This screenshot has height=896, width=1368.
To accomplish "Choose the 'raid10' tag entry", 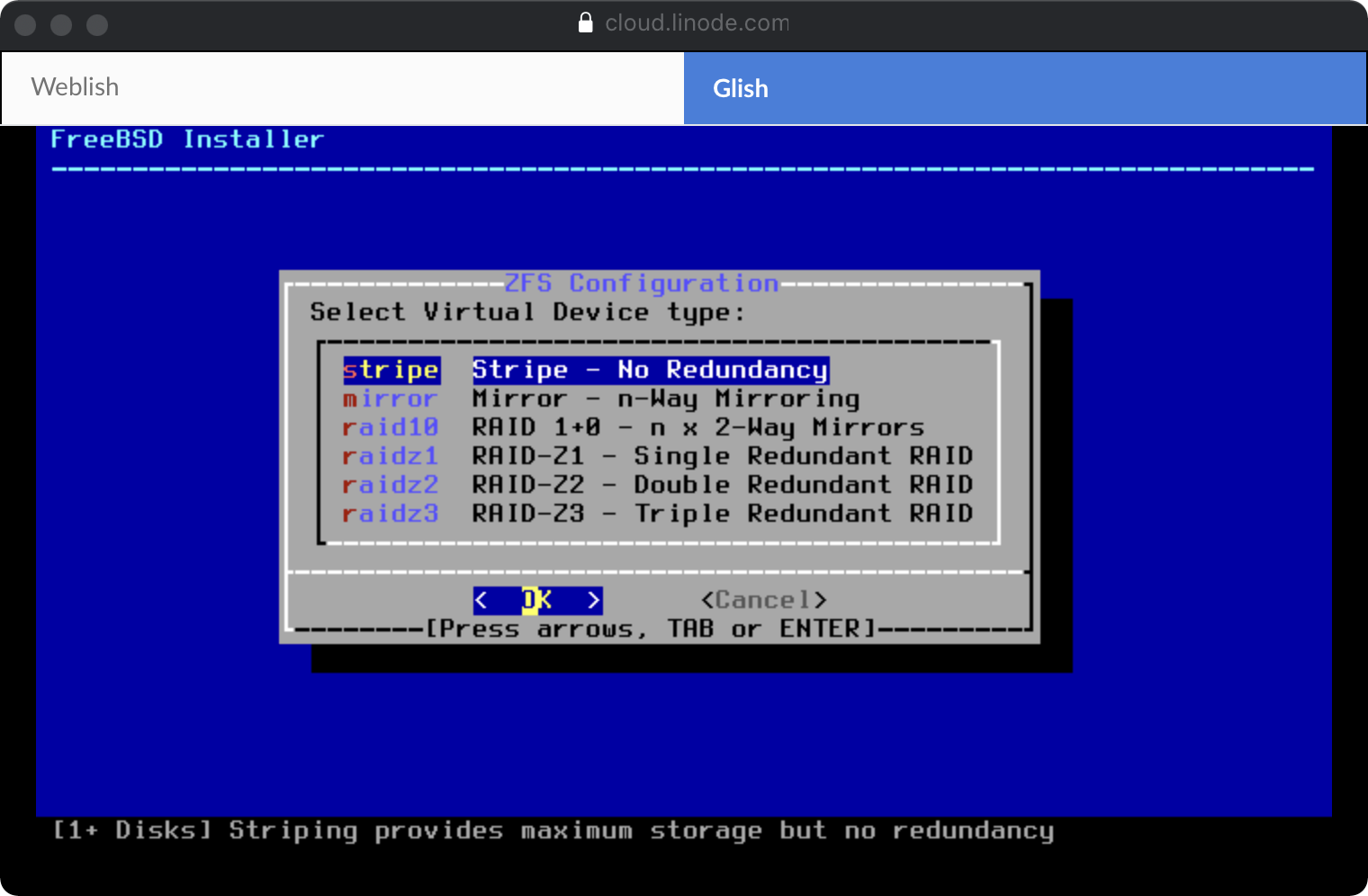I will [x=390, y=427].
